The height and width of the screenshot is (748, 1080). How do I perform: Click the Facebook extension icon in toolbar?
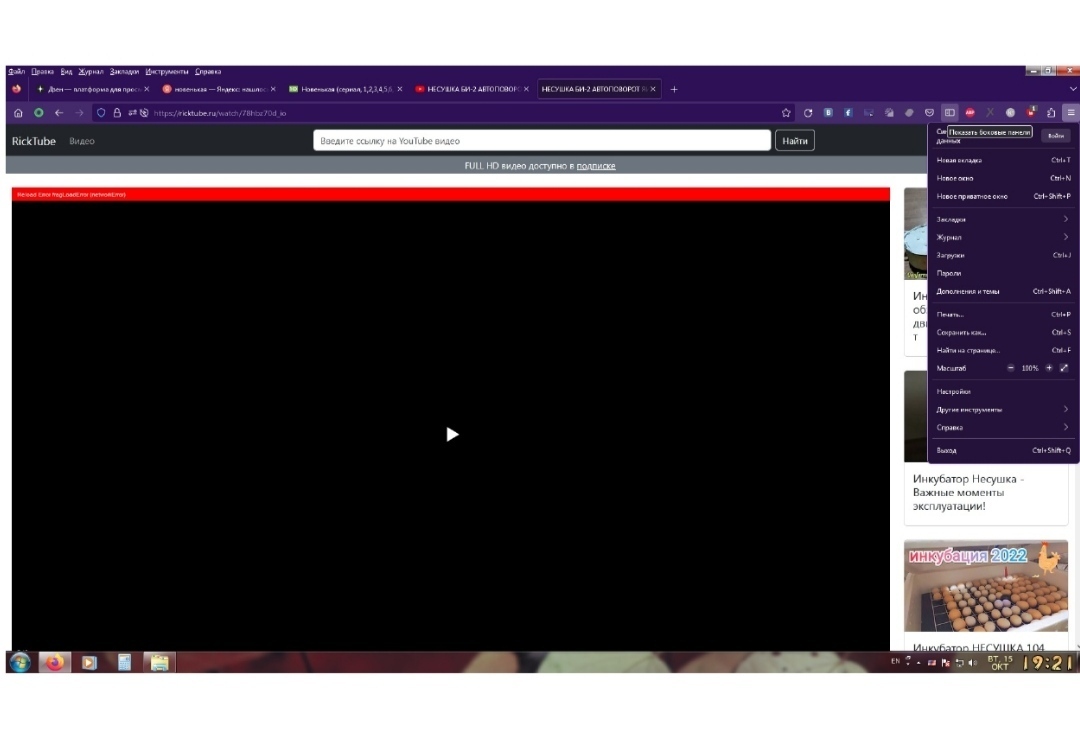[x=848, y=113]
